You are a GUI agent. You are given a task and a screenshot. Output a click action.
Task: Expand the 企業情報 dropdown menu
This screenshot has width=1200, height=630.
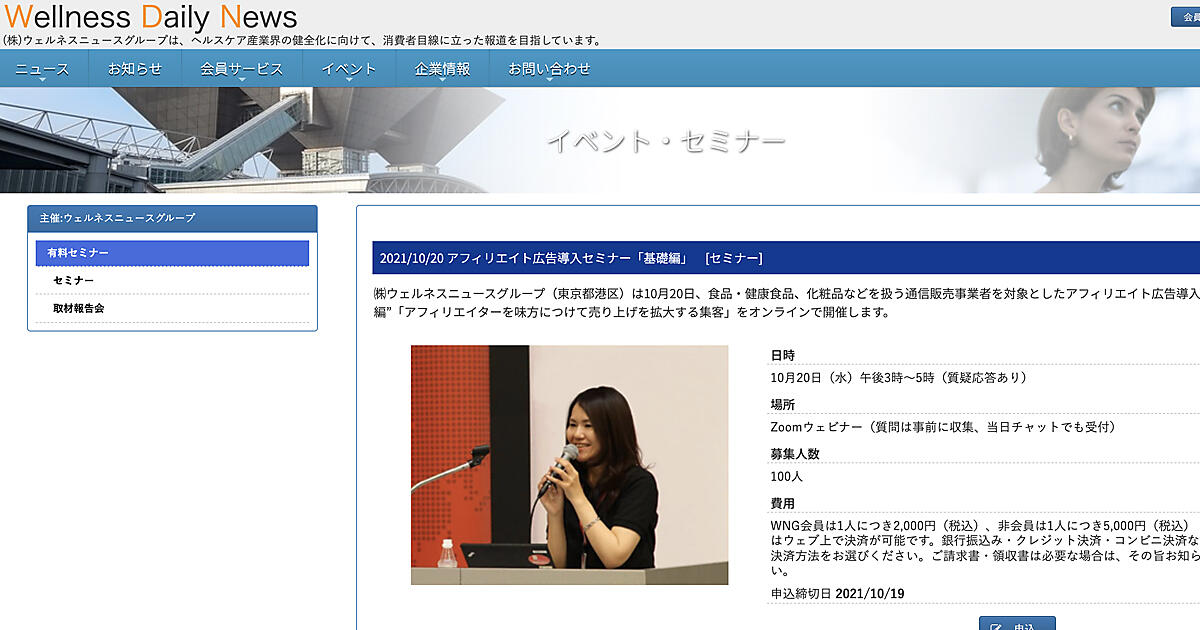point(442,69)
